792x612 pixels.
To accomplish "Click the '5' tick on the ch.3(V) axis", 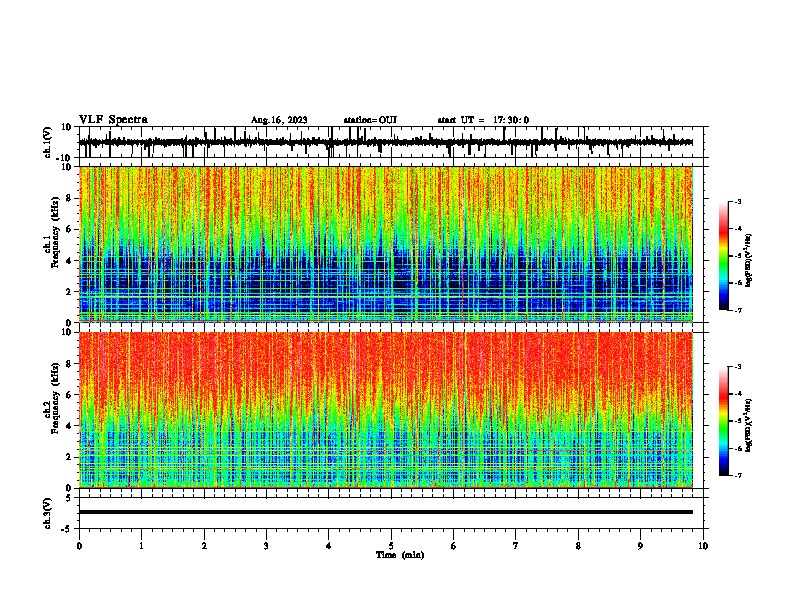I will (70, 498).
